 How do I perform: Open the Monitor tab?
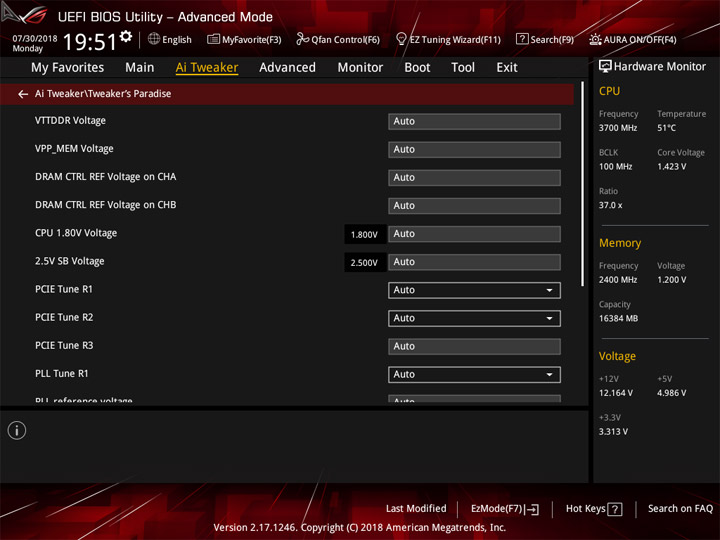[360, 68]
